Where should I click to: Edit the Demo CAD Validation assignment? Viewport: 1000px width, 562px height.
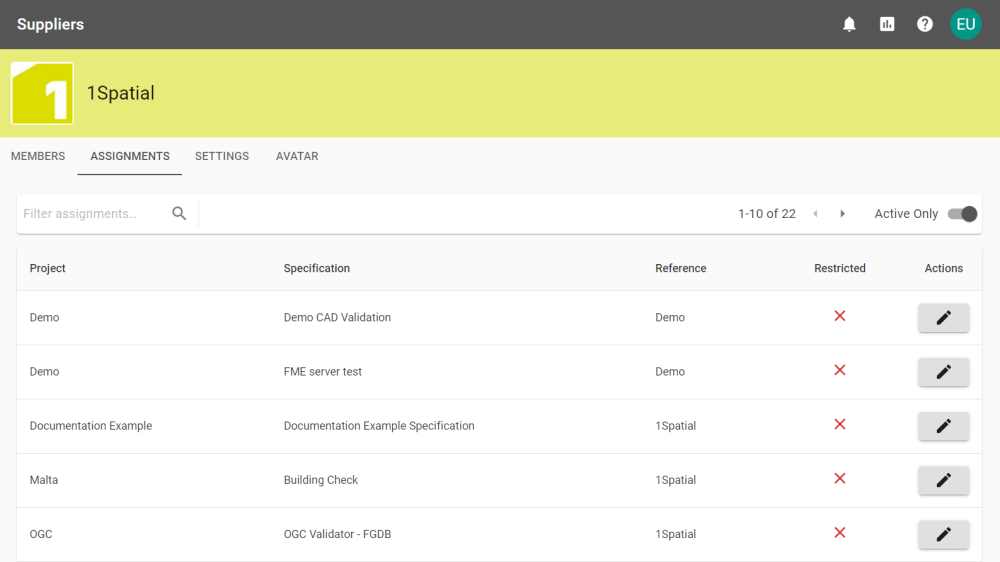click(944, 318)
